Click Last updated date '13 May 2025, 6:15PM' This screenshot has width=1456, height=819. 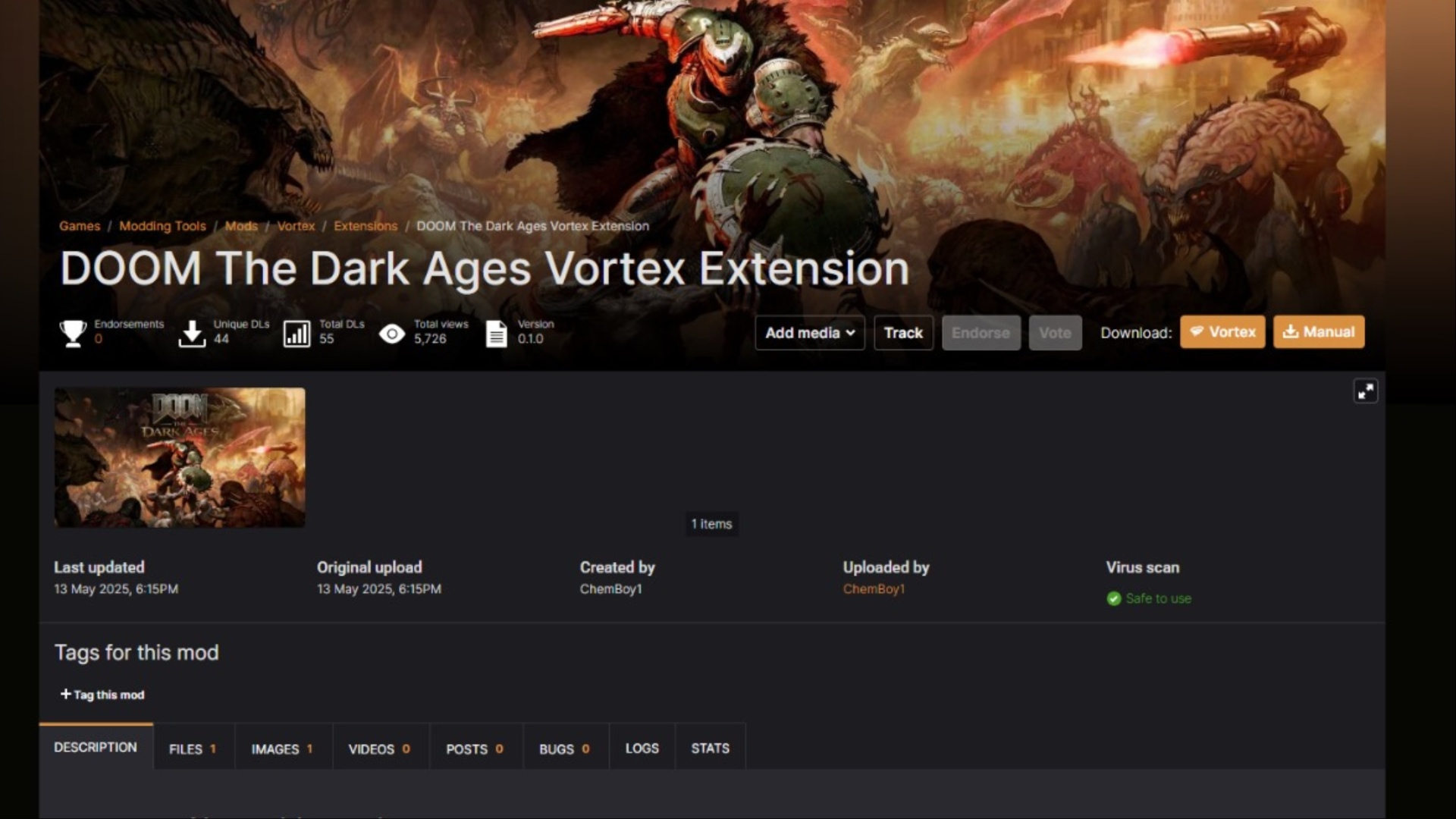point(116,589)
